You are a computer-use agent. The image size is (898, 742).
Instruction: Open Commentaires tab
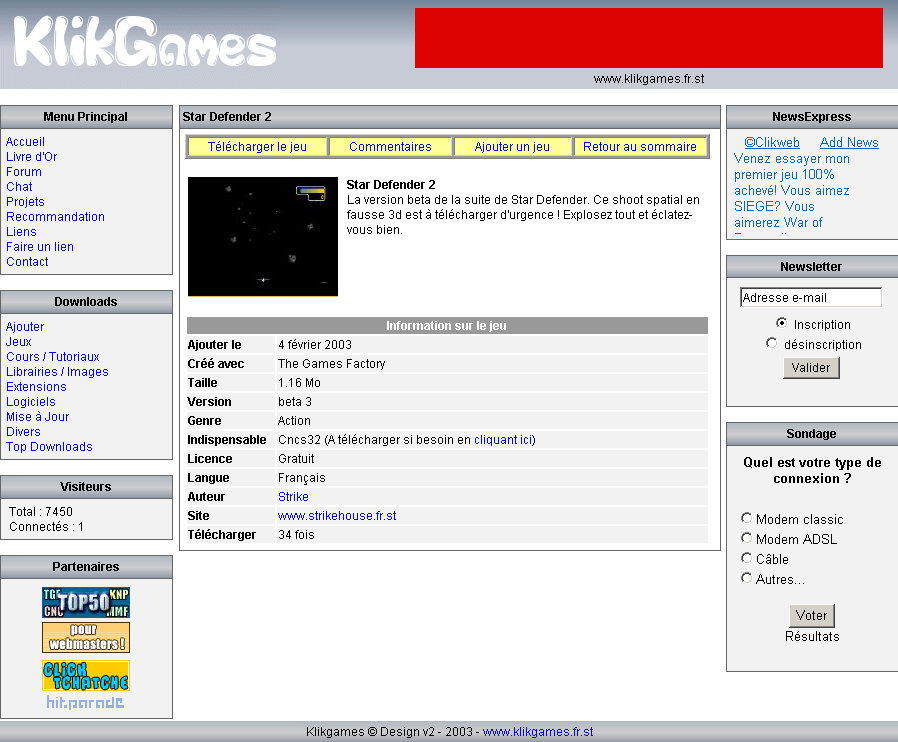(x=391, y=147)
